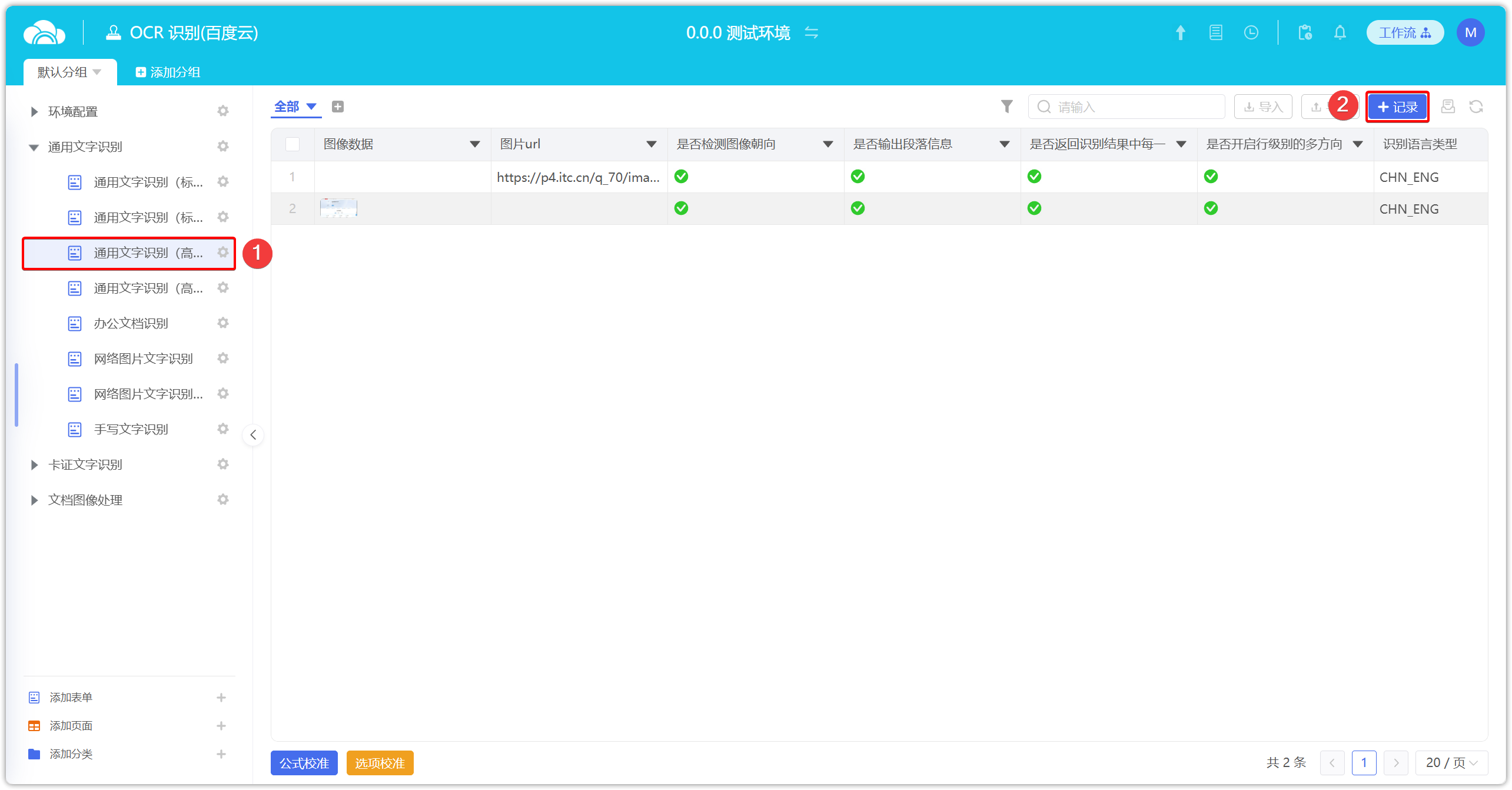
Task: Open the history clock icon
Action: (1251, 32)
